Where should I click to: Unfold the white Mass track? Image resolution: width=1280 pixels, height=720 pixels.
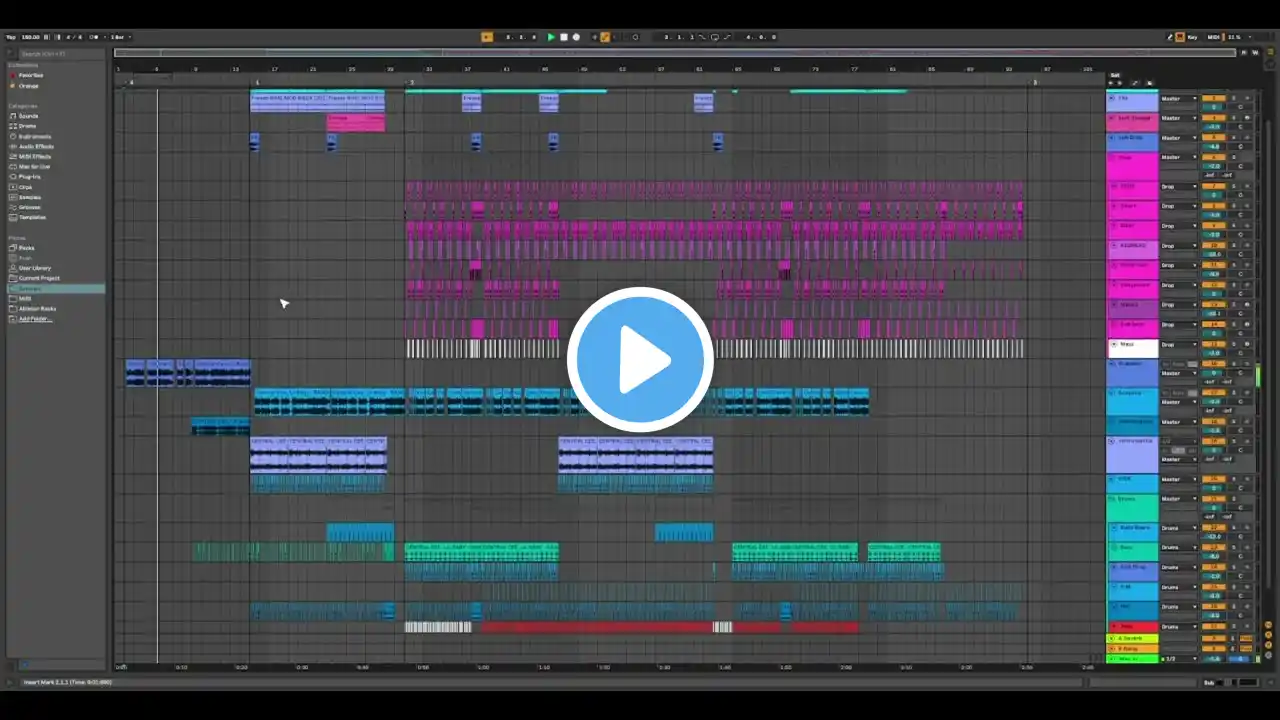click(1114, 345)
